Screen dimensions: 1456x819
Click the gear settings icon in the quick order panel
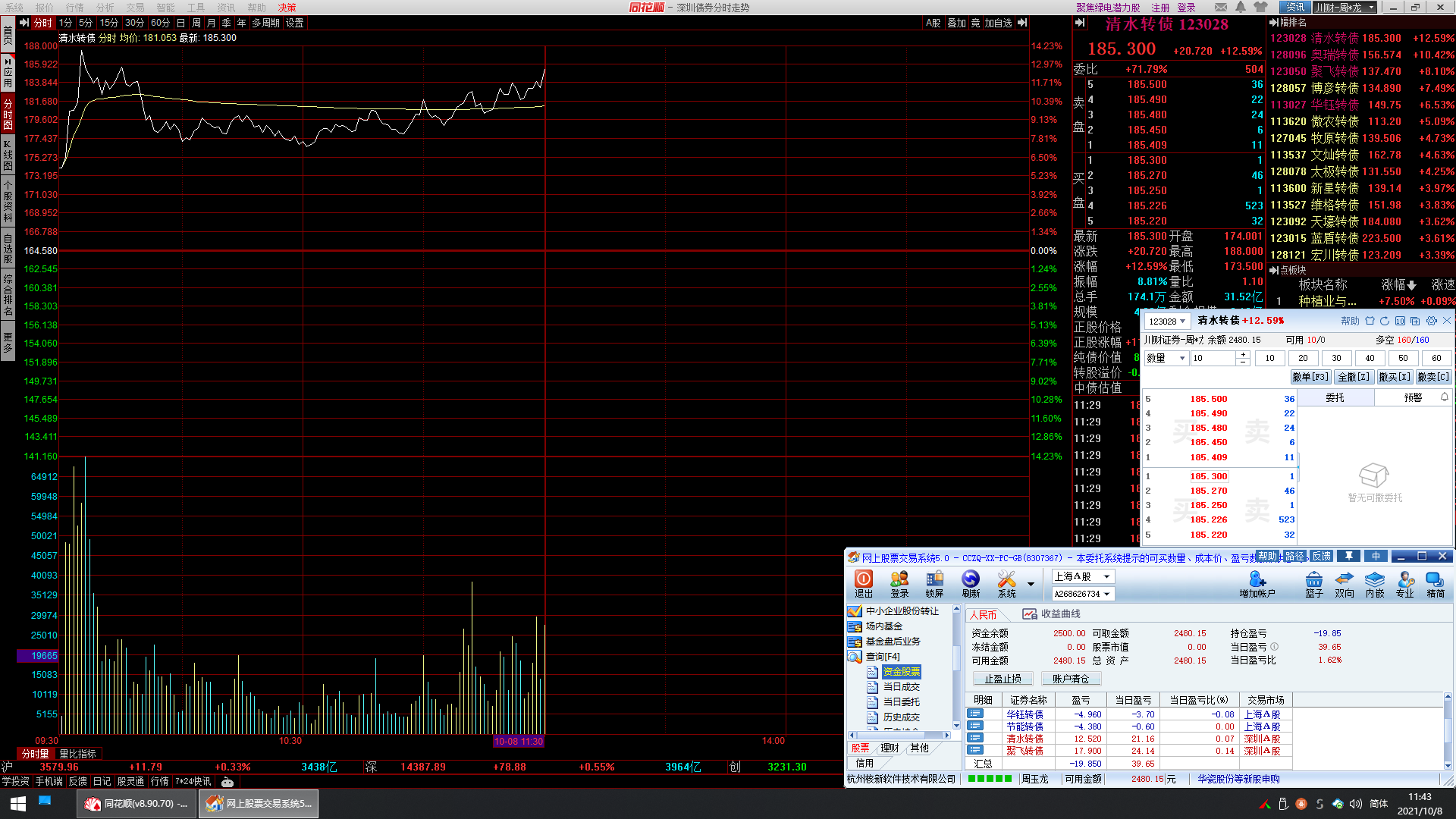point(1432,321)
